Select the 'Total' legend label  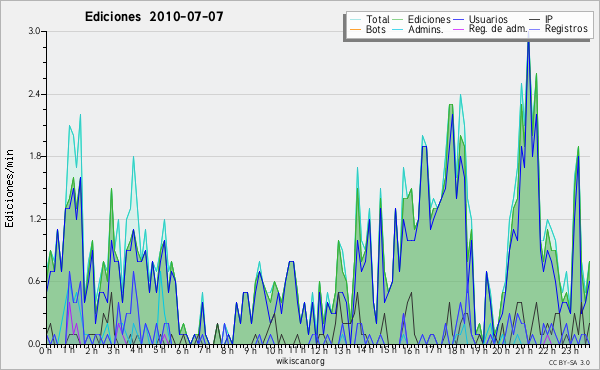click(x=377, y=19)
